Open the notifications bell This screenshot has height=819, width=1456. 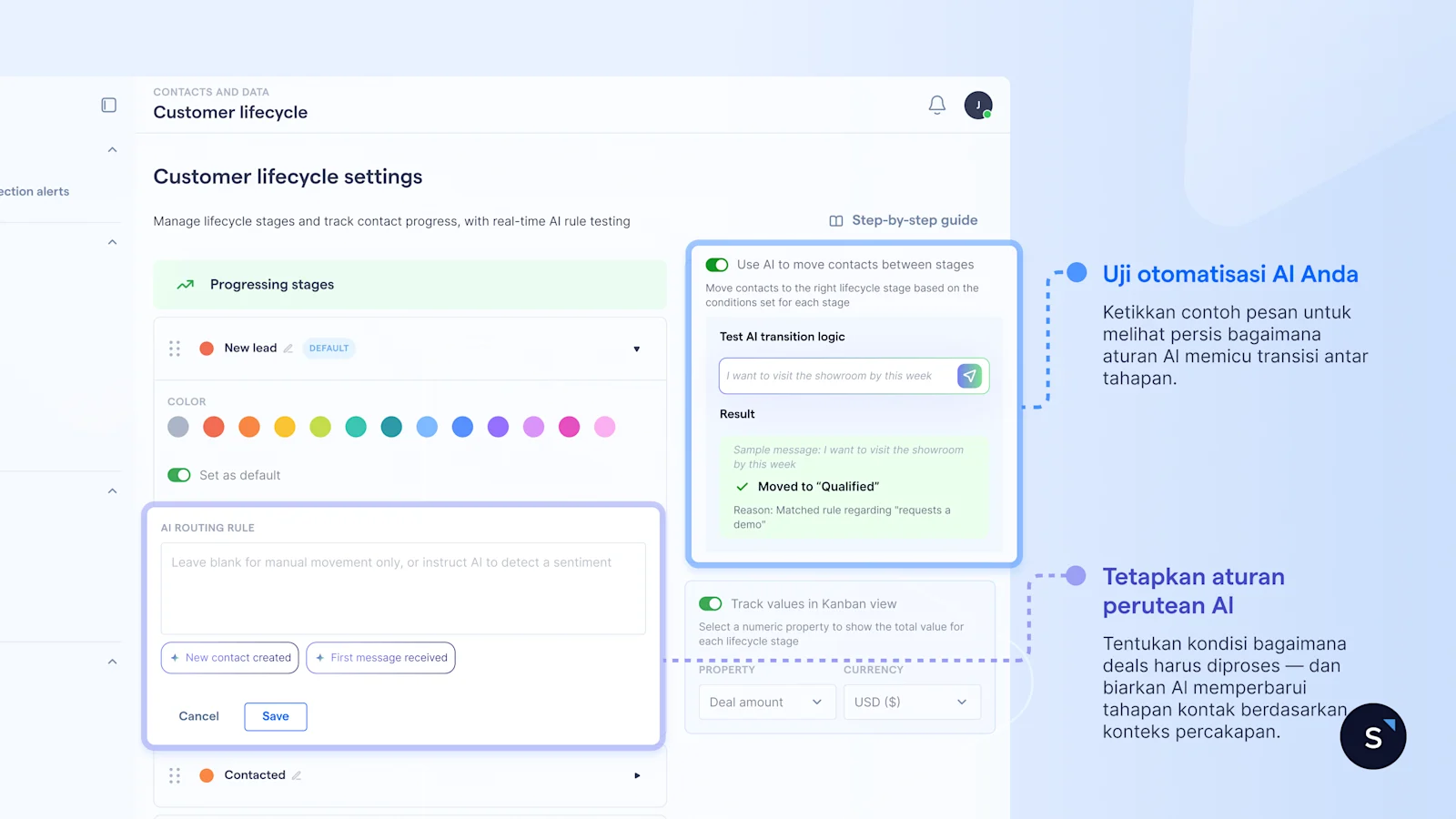[937, 106]
